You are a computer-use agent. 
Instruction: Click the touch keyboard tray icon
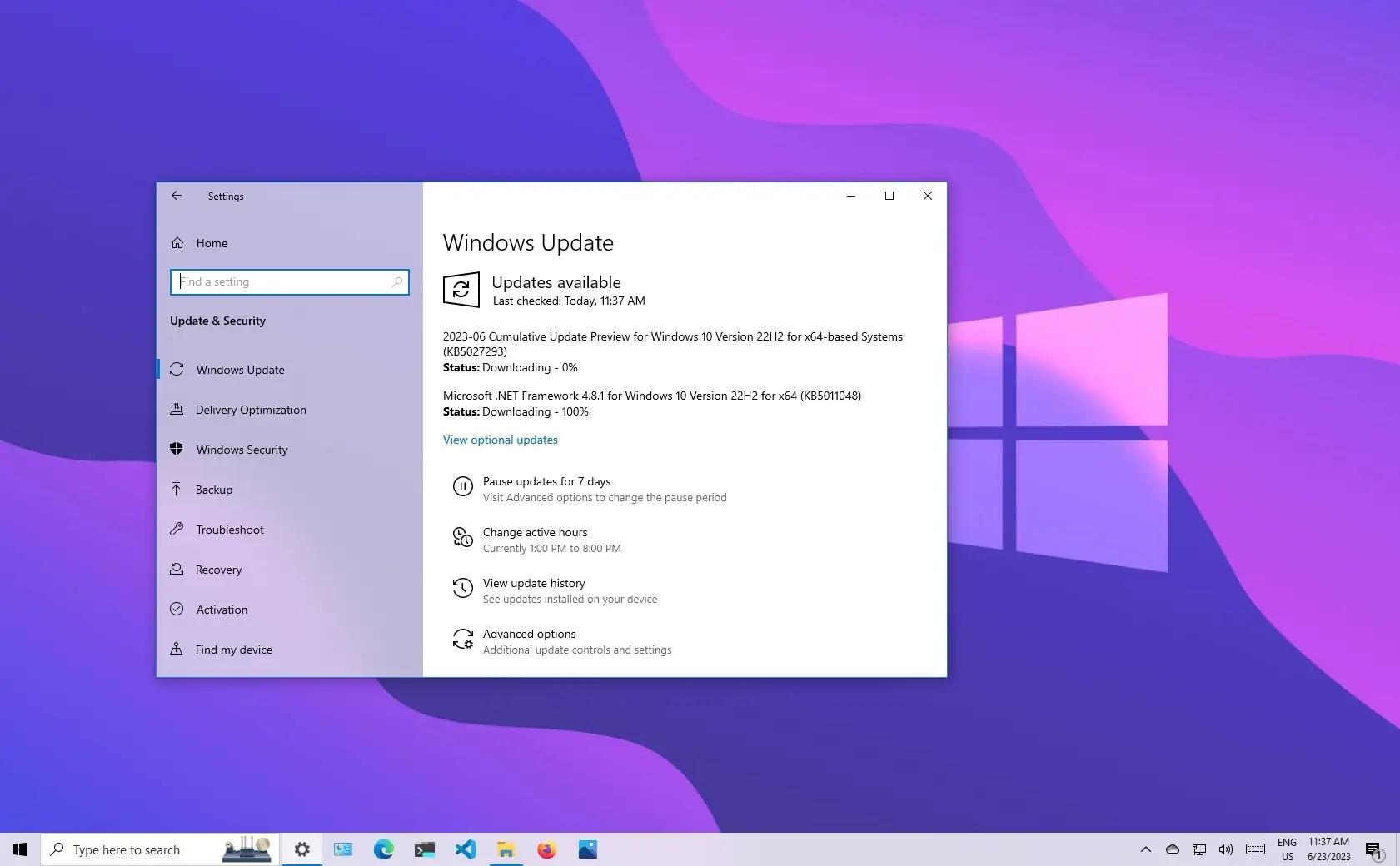click(x=1256, y=849)
